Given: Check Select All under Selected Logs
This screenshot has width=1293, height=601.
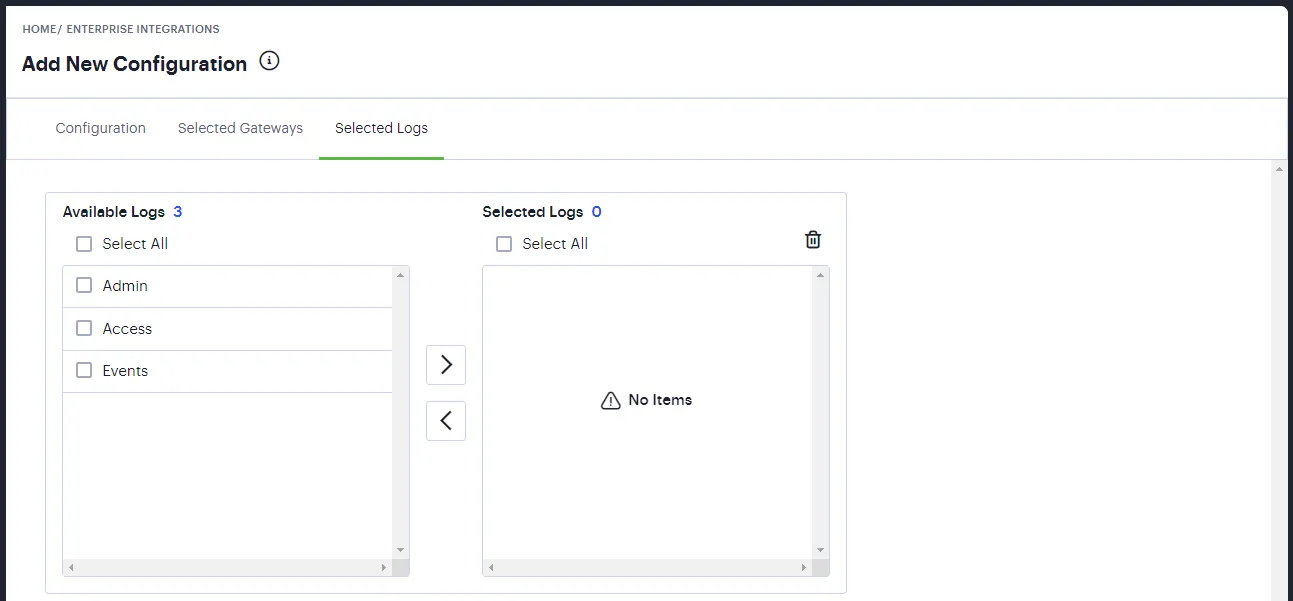Looking at the screenshot, I should point(504,244).
